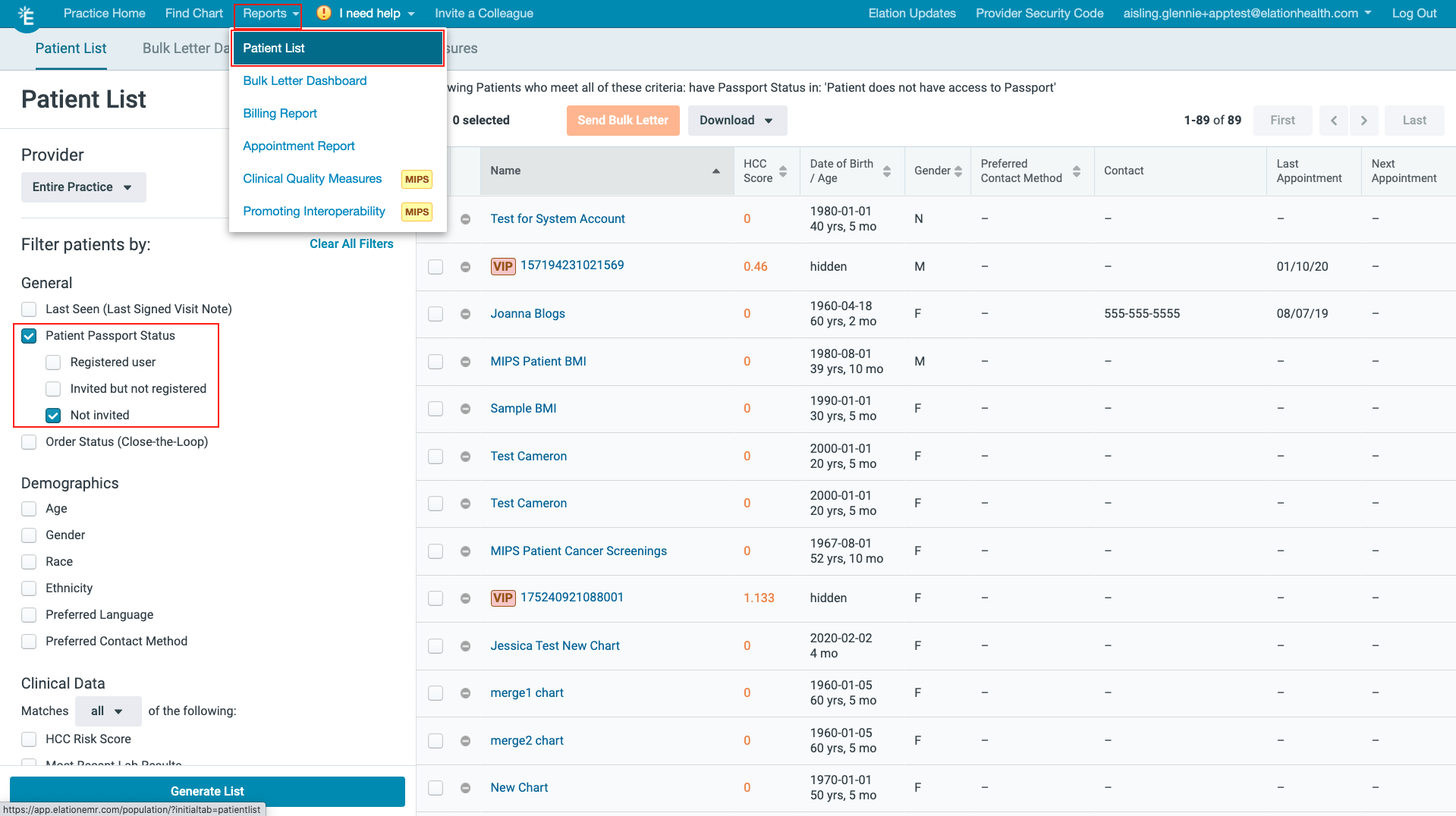Click the VIP badge for patient 157194231021569

502,266
